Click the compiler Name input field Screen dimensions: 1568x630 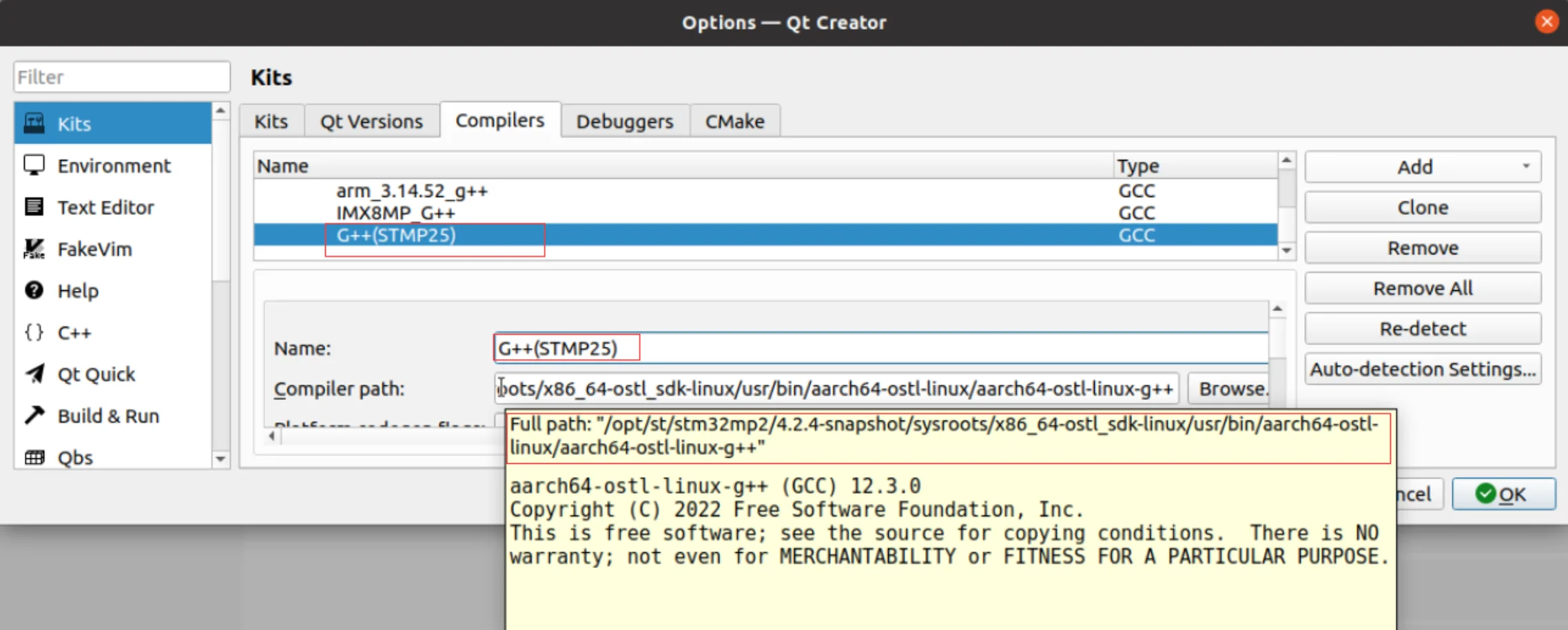(881, 348)
